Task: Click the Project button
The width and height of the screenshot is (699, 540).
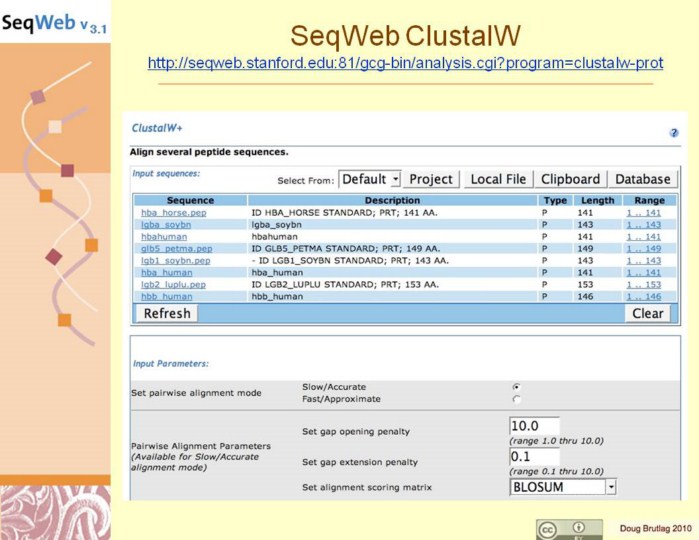Action: click(431, 179)
